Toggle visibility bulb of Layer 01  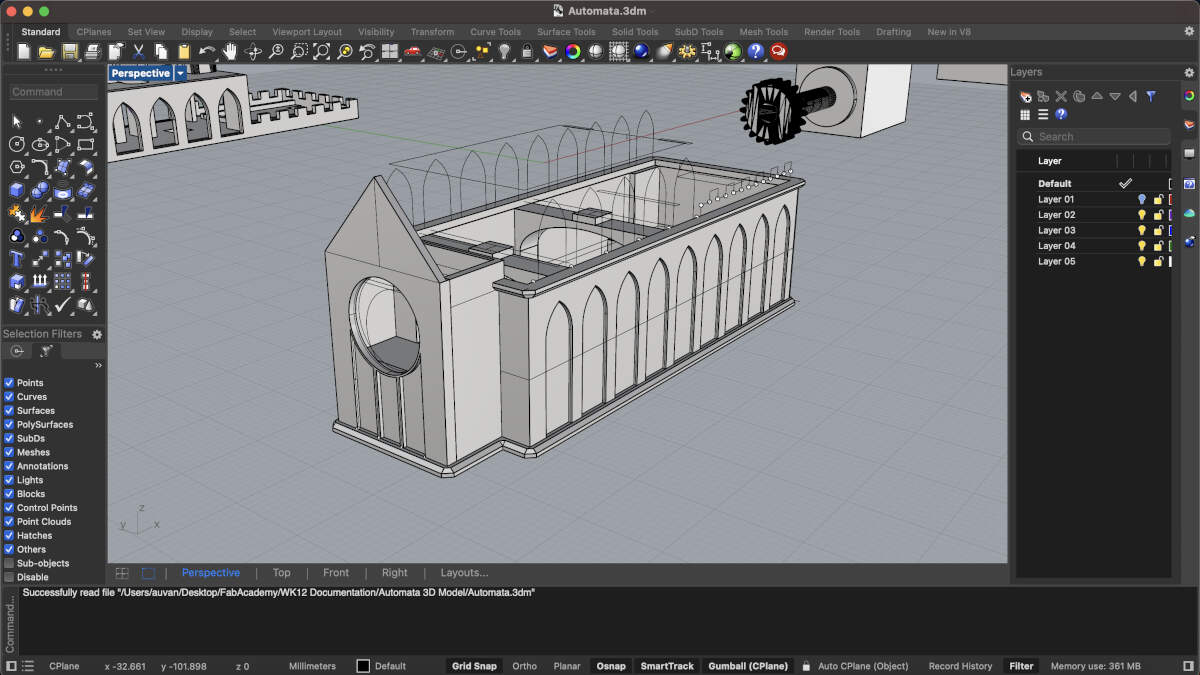pyautogui.click(x=1141, y=199)
